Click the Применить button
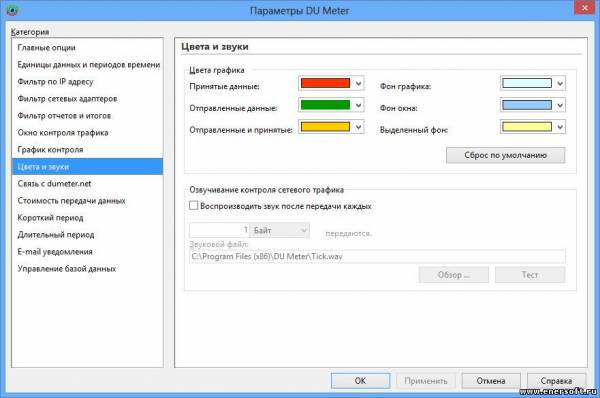The height and width of the screenshot is (398, 600). [426, 381]
